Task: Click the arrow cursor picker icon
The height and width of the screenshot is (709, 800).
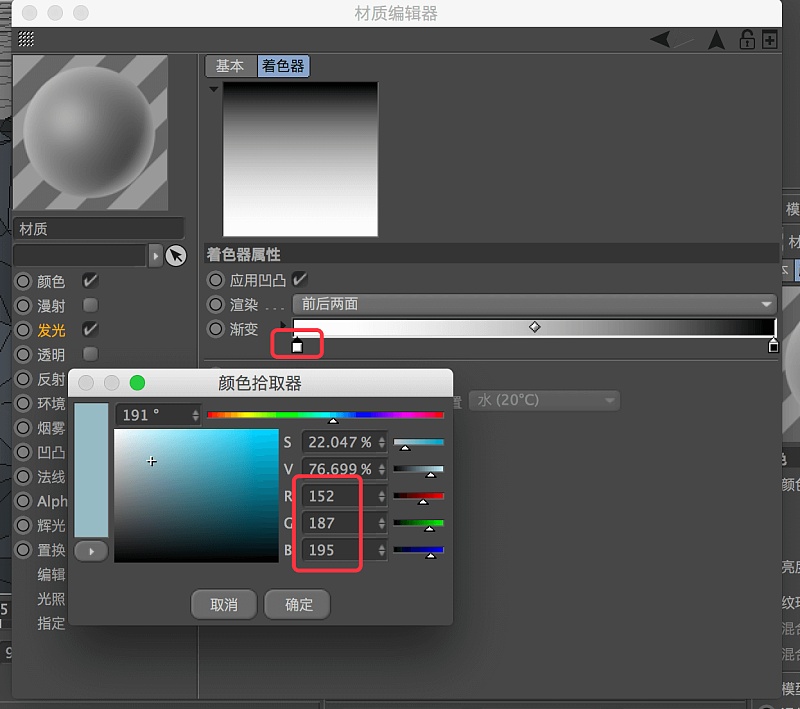Action: 176,256
